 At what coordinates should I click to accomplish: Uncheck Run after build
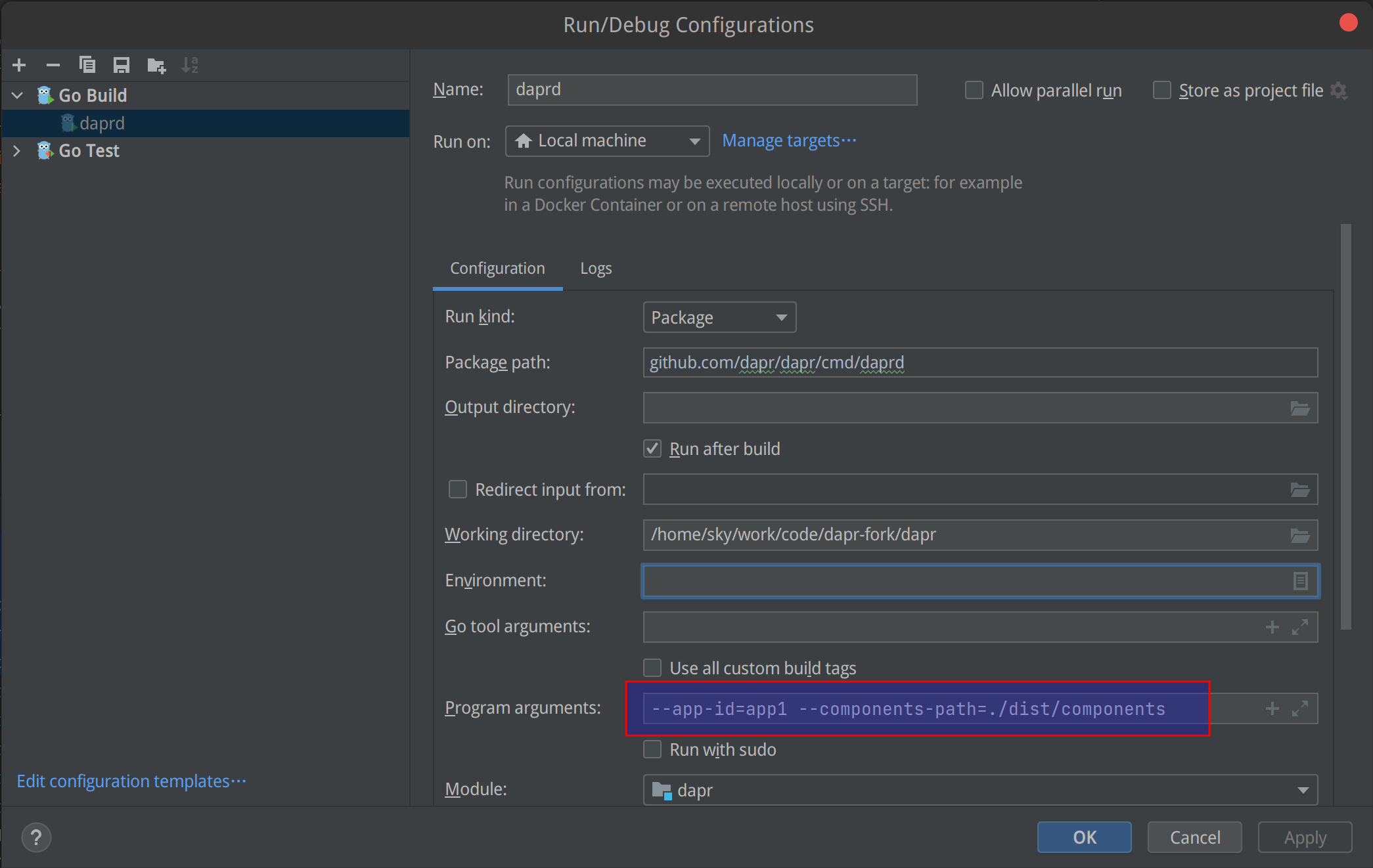(652, 449)
